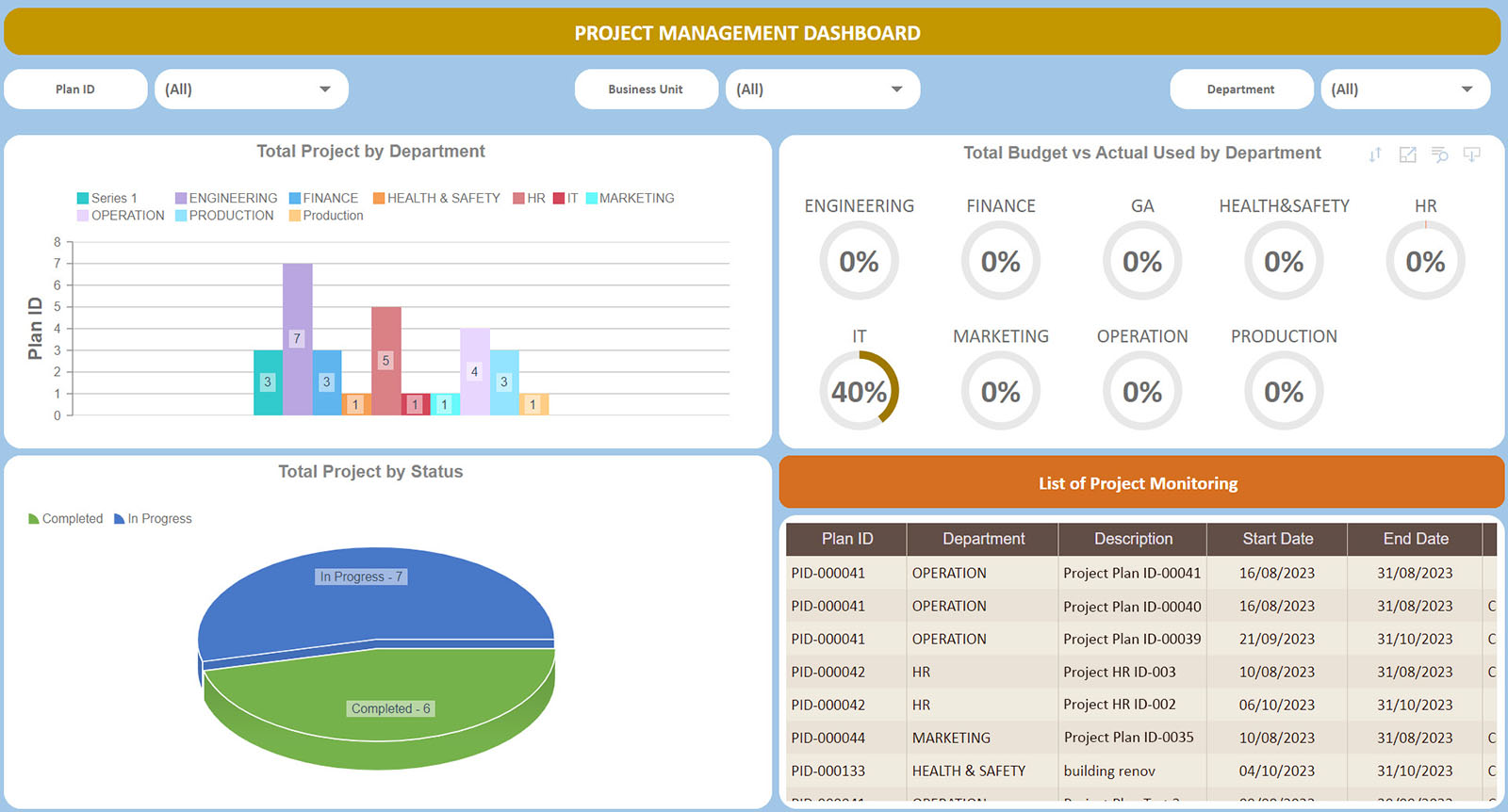1508x812 pixels.
Task: Select the Description column header
Action: (x=1133, y=539)
